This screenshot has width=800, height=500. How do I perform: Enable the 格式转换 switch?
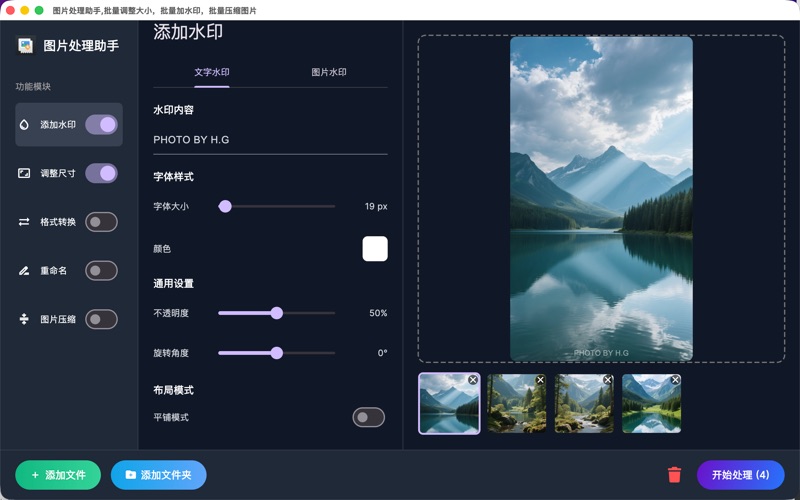coord(102,222)
